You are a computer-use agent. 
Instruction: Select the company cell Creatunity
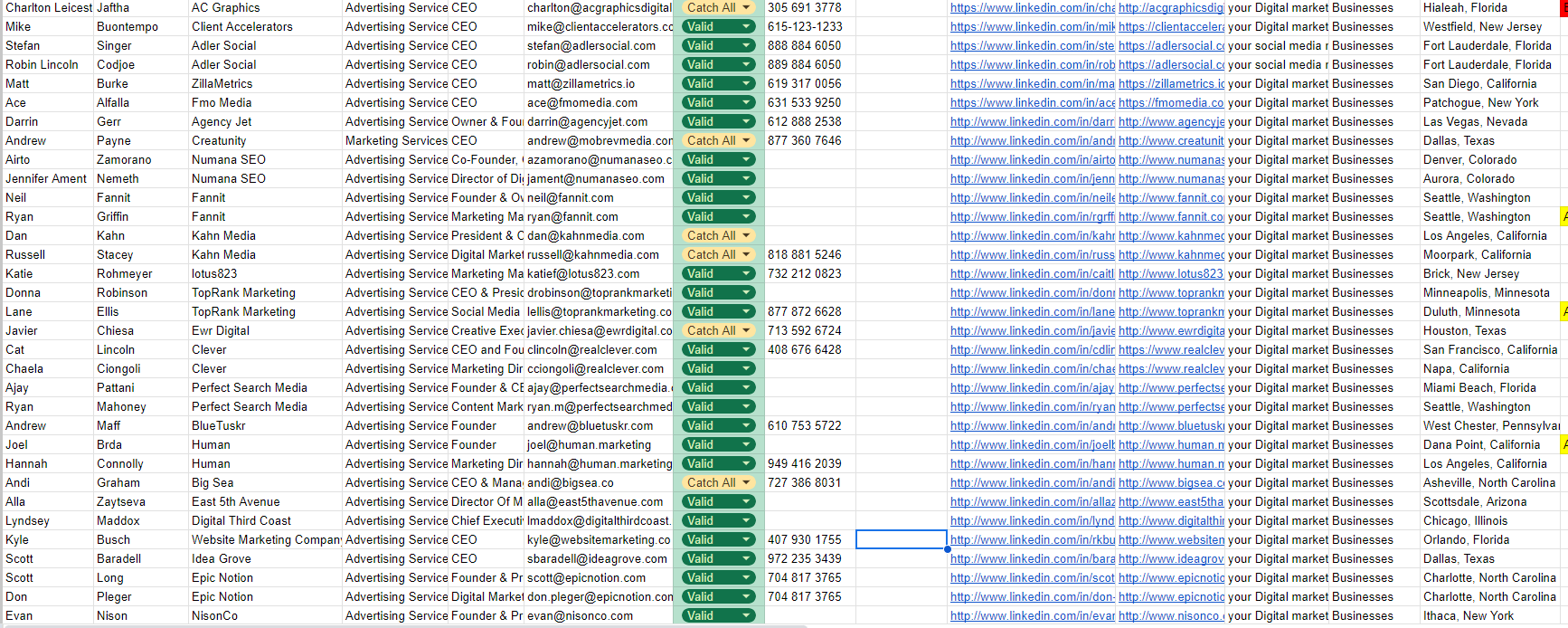click(x=265, y=140)
